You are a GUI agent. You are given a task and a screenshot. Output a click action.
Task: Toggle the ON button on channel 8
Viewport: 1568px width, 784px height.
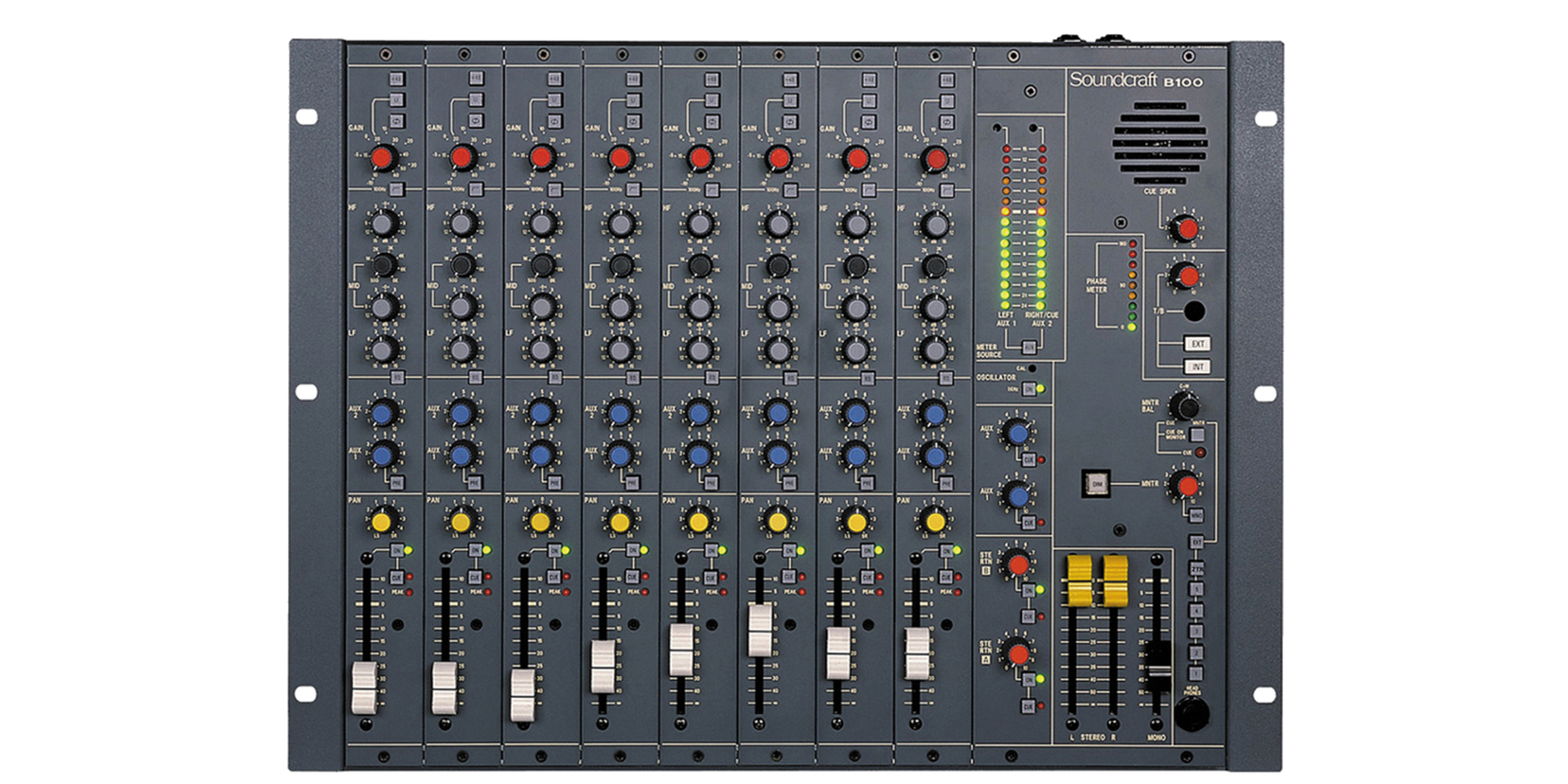point(946,550)
